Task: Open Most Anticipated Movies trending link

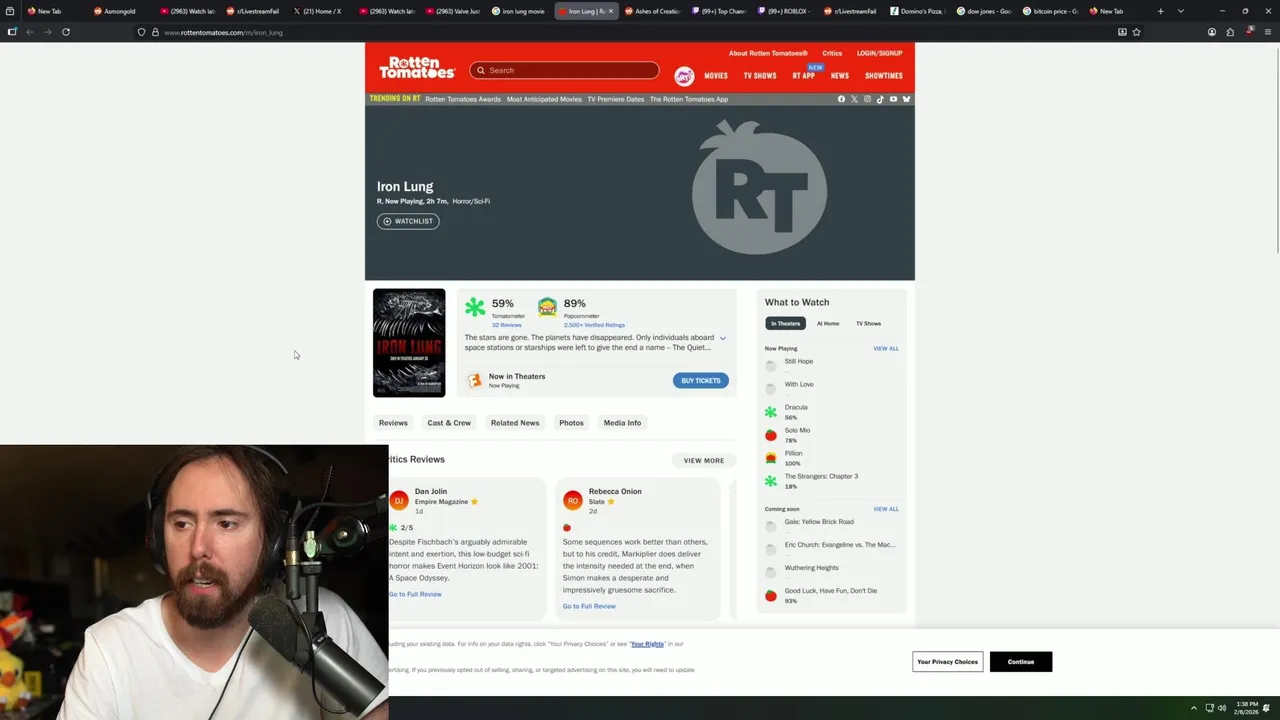Action: click(x=544, y=99)
